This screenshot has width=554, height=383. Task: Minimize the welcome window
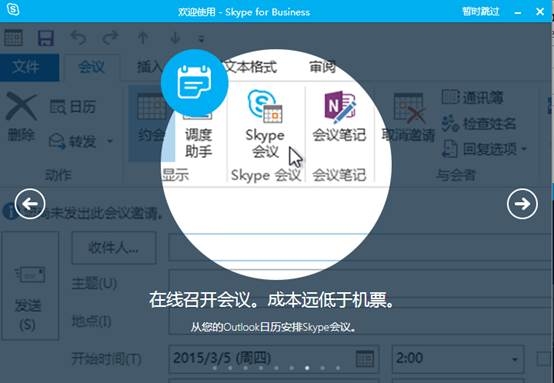coord(518,12)
